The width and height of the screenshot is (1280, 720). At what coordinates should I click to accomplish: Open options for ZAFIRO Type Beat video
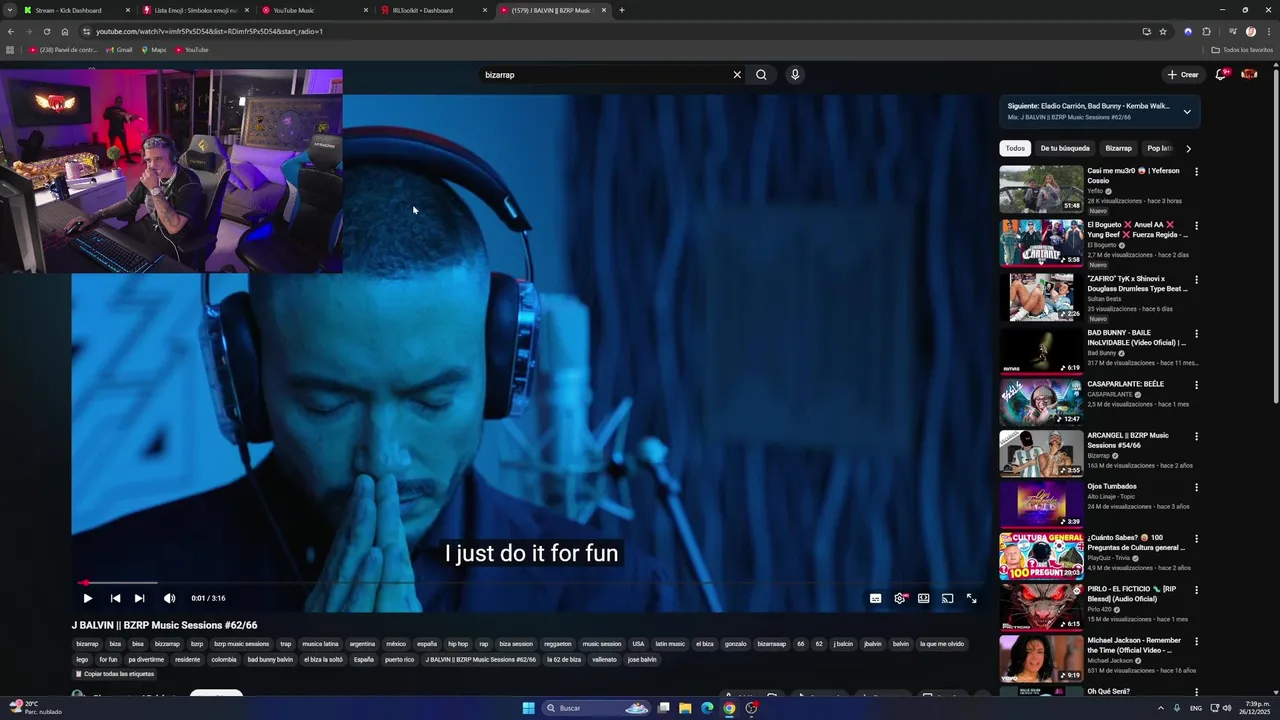1196,280
